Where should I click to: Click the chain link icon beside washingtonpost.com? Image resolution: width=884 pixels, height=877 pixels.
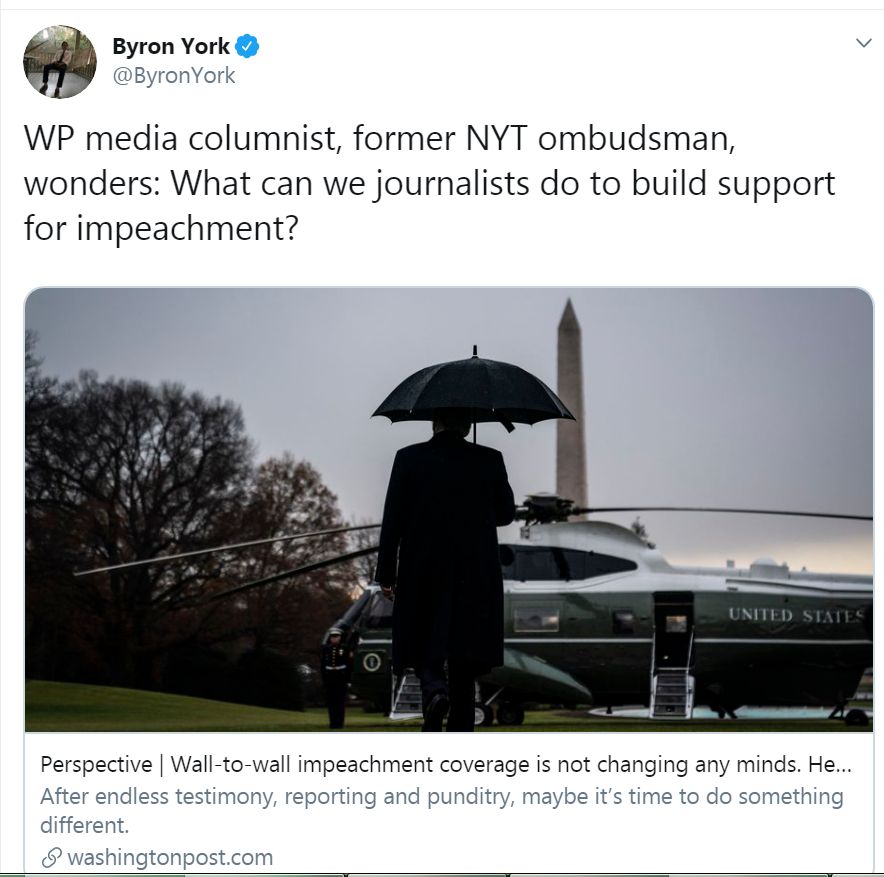coord(51,858)
